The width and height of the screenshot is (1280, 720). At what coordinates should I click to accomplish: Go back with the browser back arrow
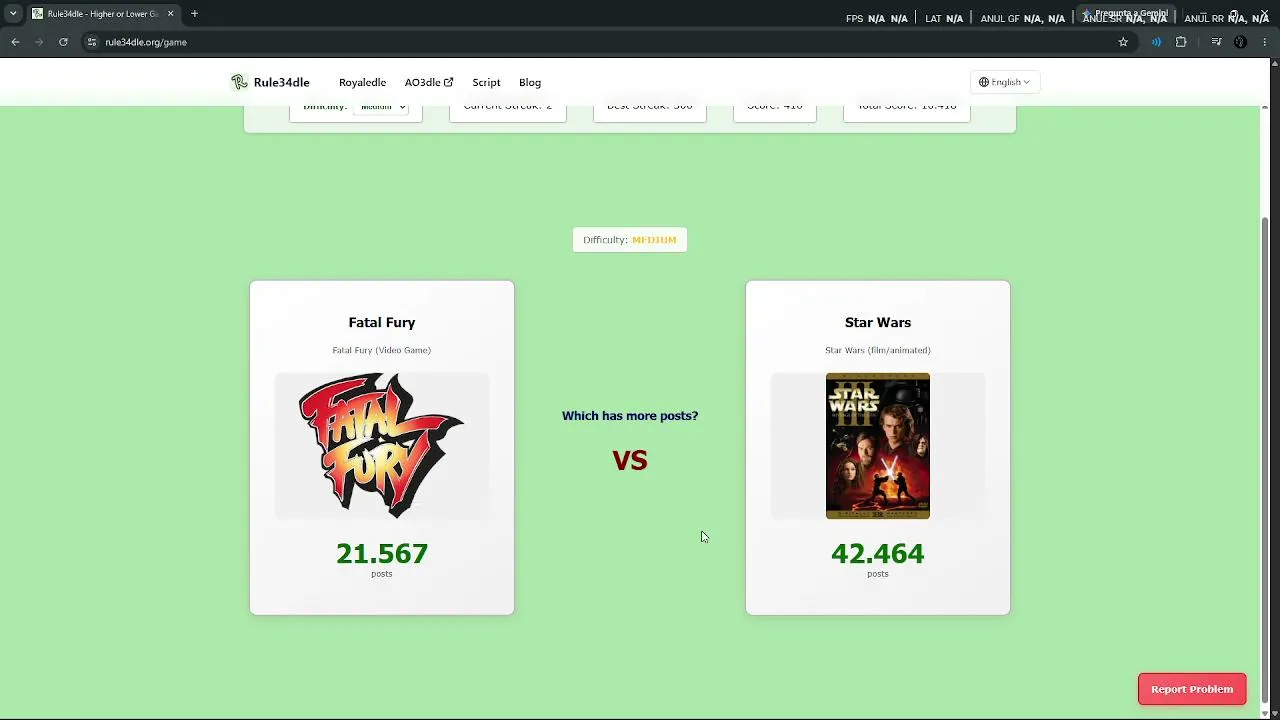pos(15,42)
